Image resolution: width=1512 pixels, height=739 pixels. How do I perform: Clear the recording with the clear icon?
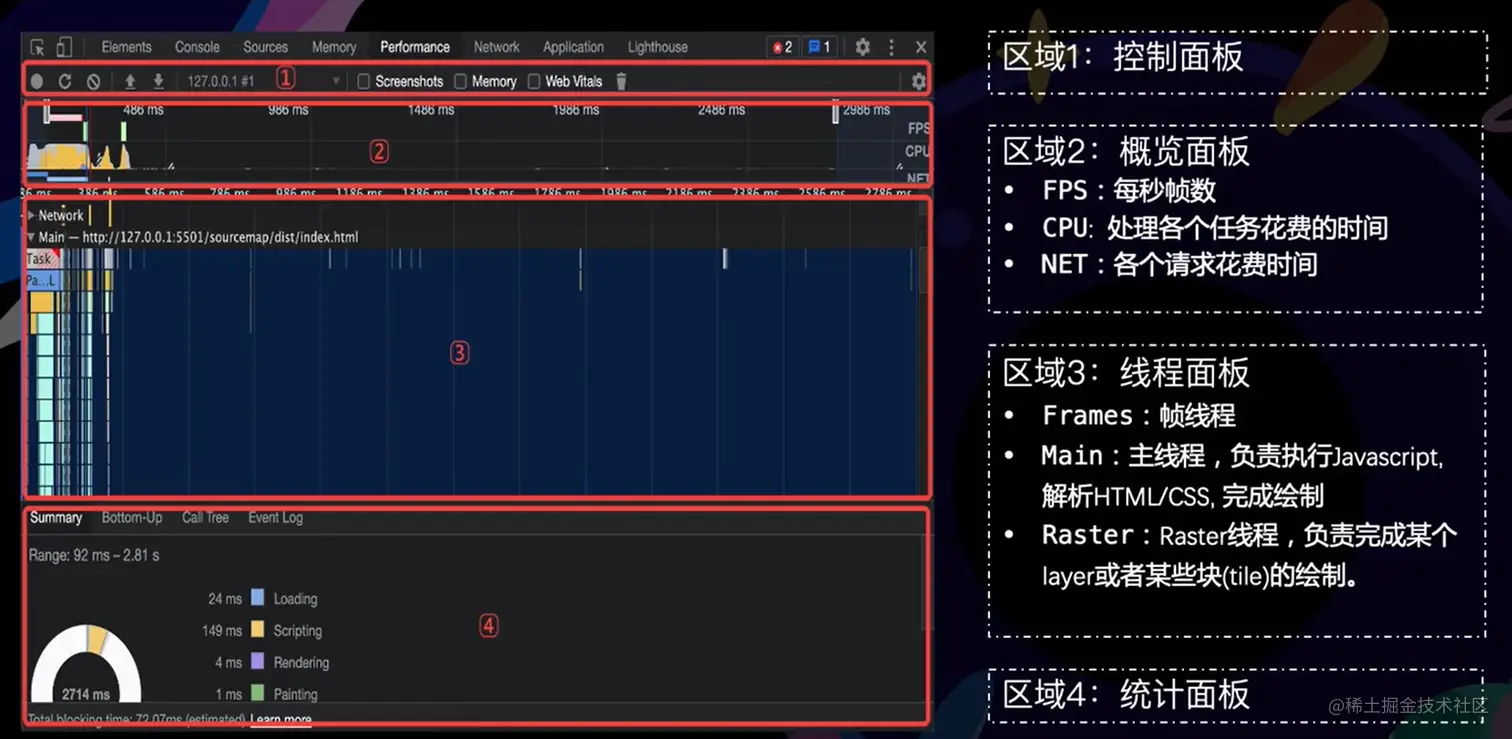tap(93, 82)
